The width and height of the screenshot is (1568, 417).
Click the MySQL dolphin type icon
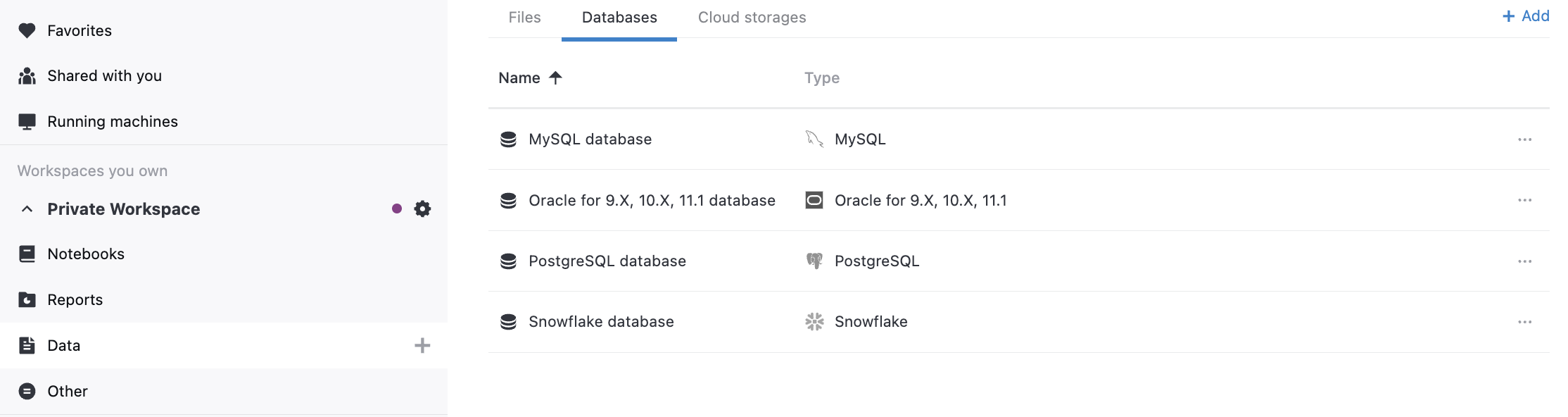coord(814,139)
